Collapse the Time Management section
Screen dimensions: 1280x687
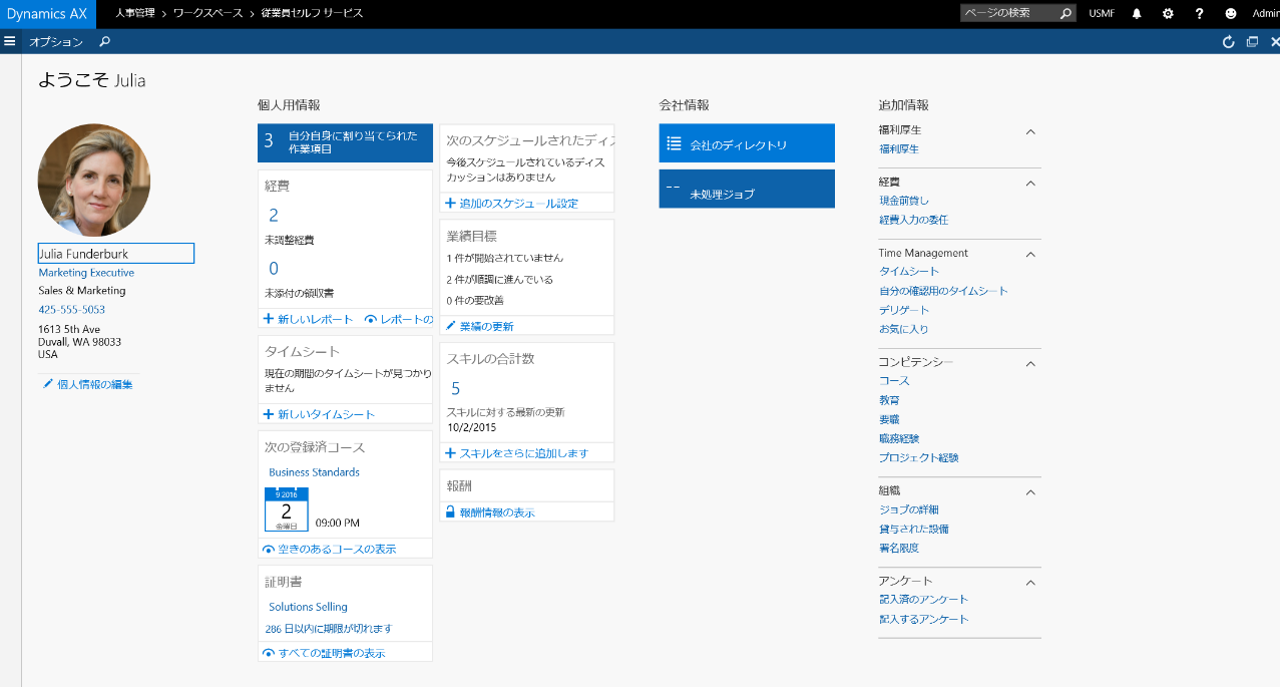click(x=1031, y=254)
